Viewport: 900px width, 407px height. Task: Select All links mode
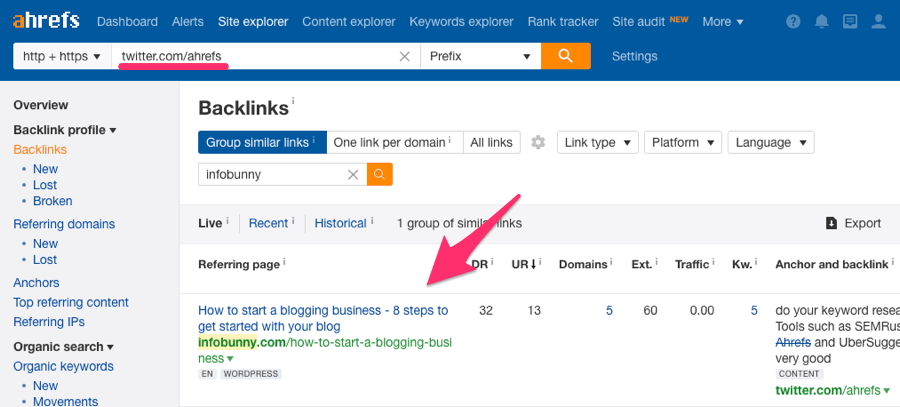pos(491,142)
